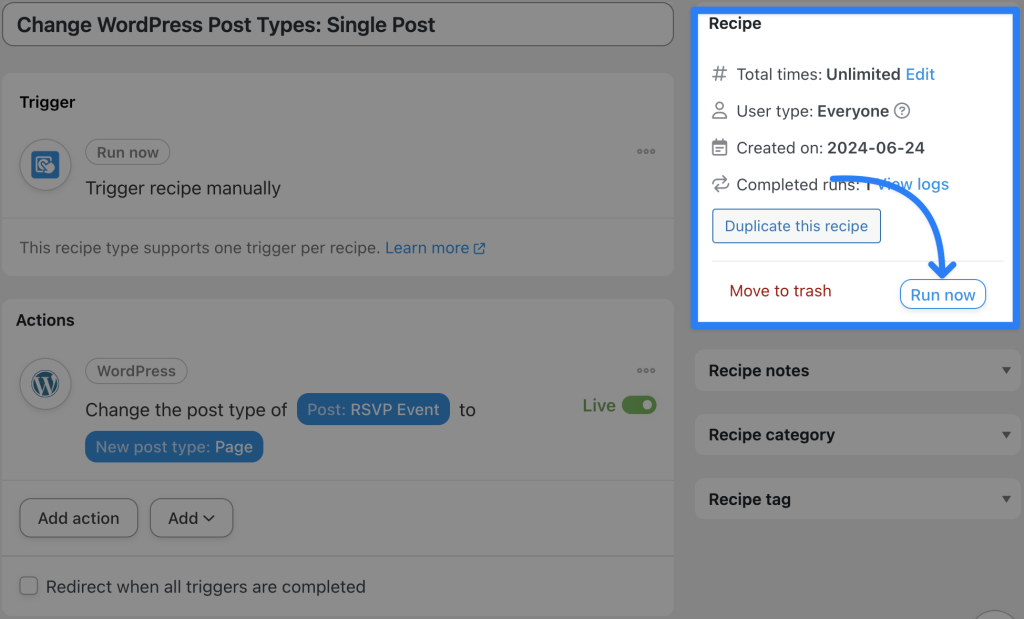1024x619 pixels.
Task: Click the hash icon next to Total times
Action: [717, 74]
